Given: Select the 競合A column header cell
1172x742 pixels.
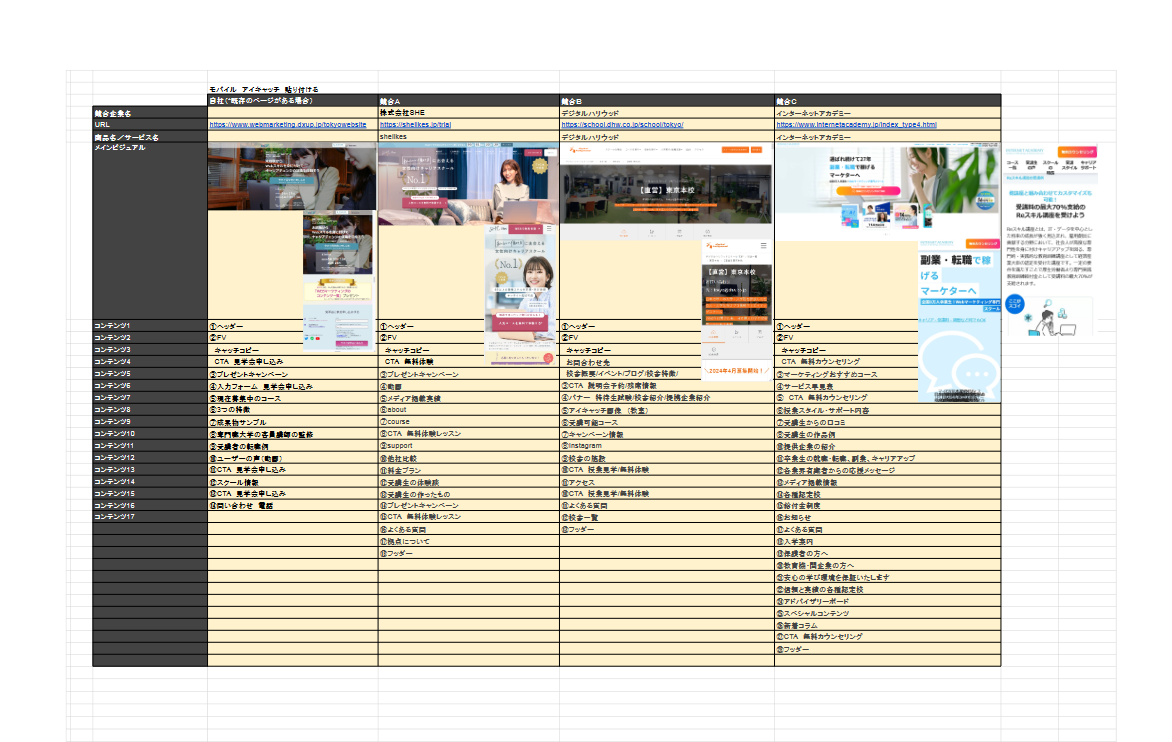Looking at the screenshot, I should coord(468,101).
